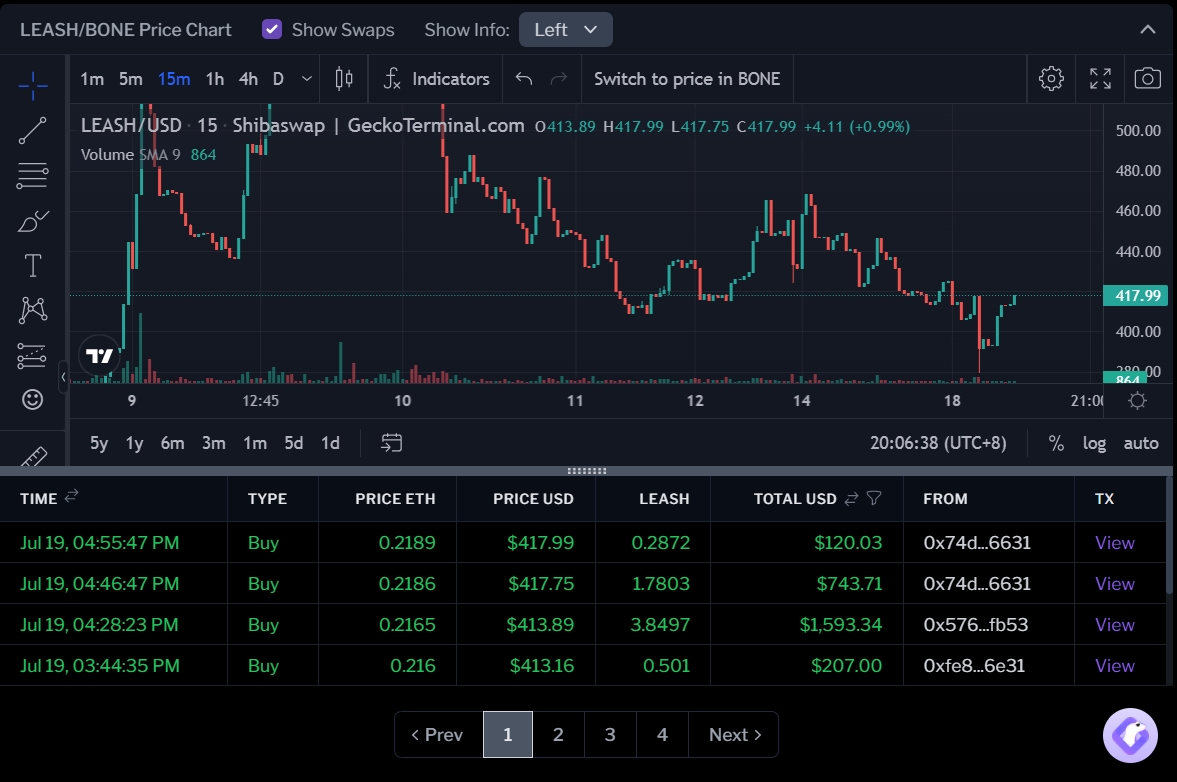View transaction for $207.00 swap

coord(1115,666)
